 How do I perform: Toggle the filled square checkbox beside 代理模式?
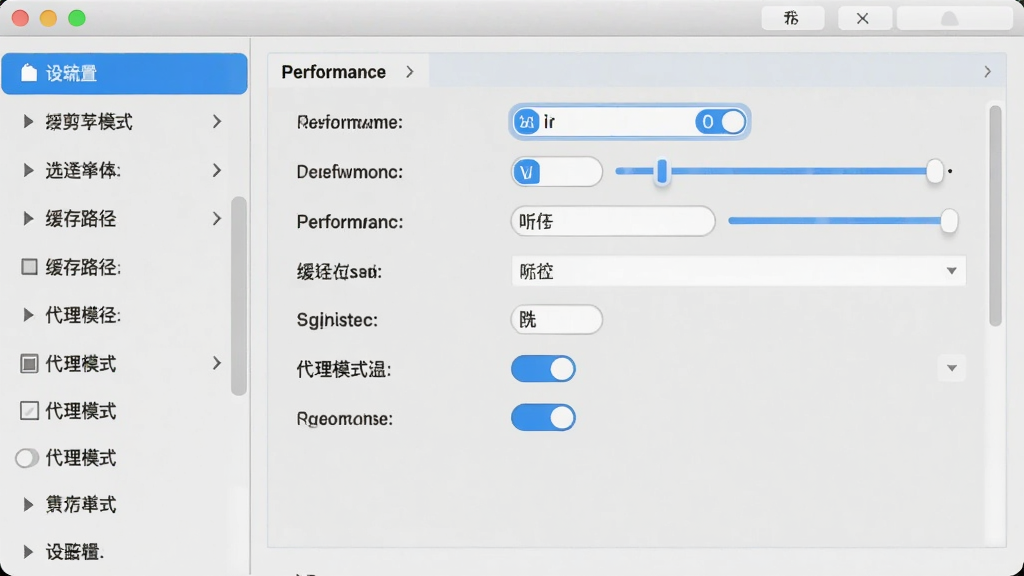click(x=29, y=363)
